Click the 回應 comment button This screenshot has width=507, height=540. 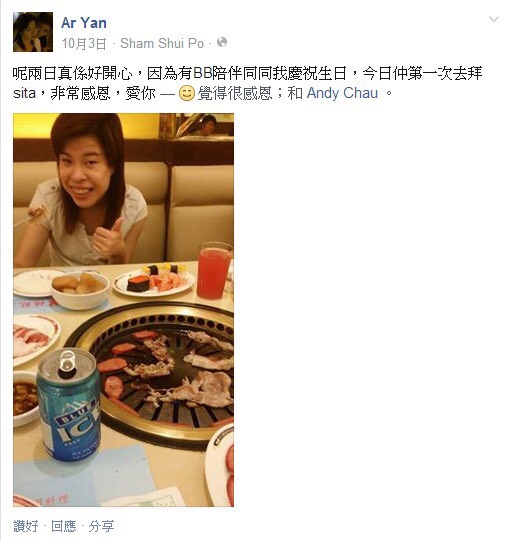pos(63,526)
